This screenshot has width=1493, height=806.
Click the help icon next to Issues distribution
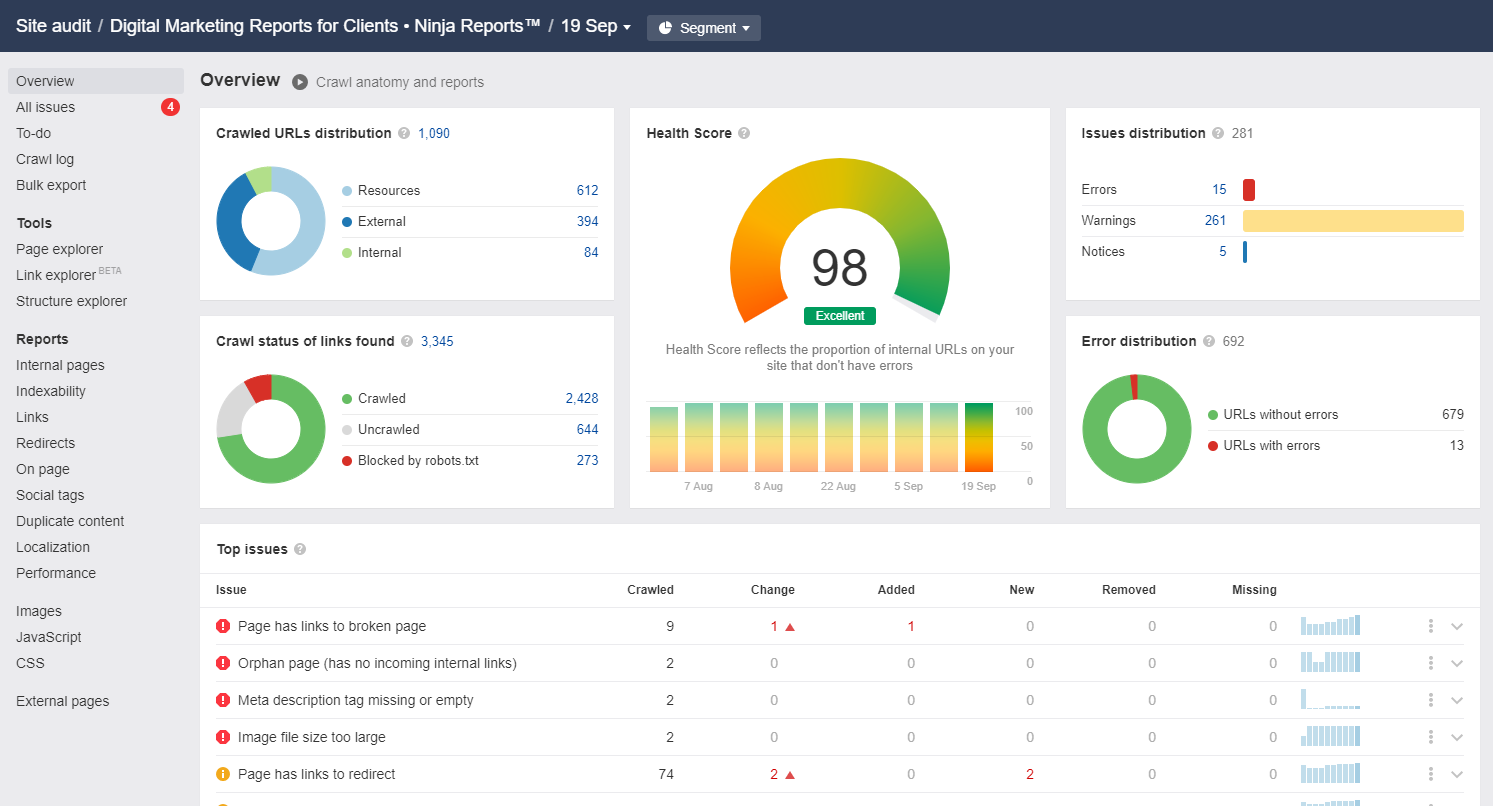(x=1218, y=133)
